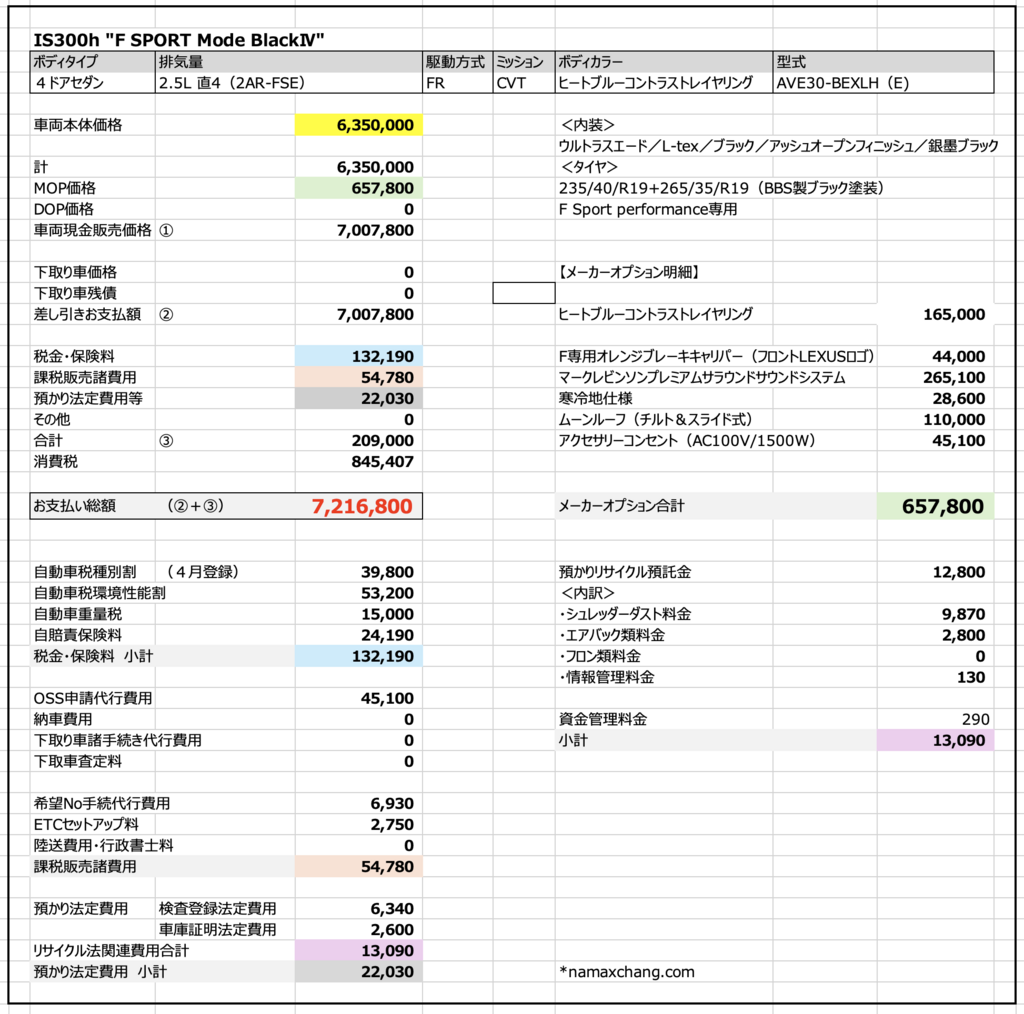
Task: Select the "DOP価格" label
Action: click(63, 209)
